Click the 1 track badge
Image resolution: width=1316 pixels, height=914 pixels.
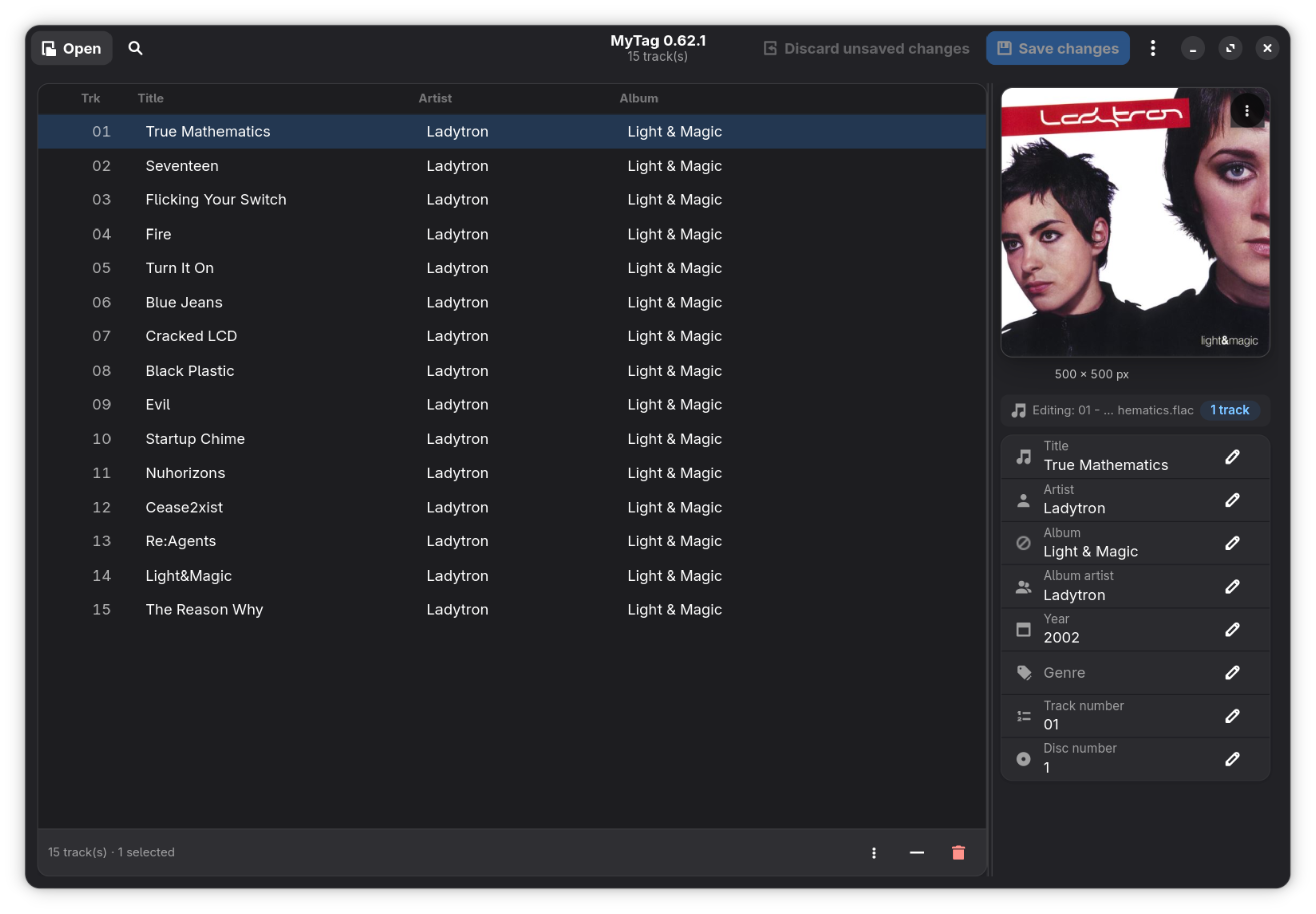(1229, 410)
